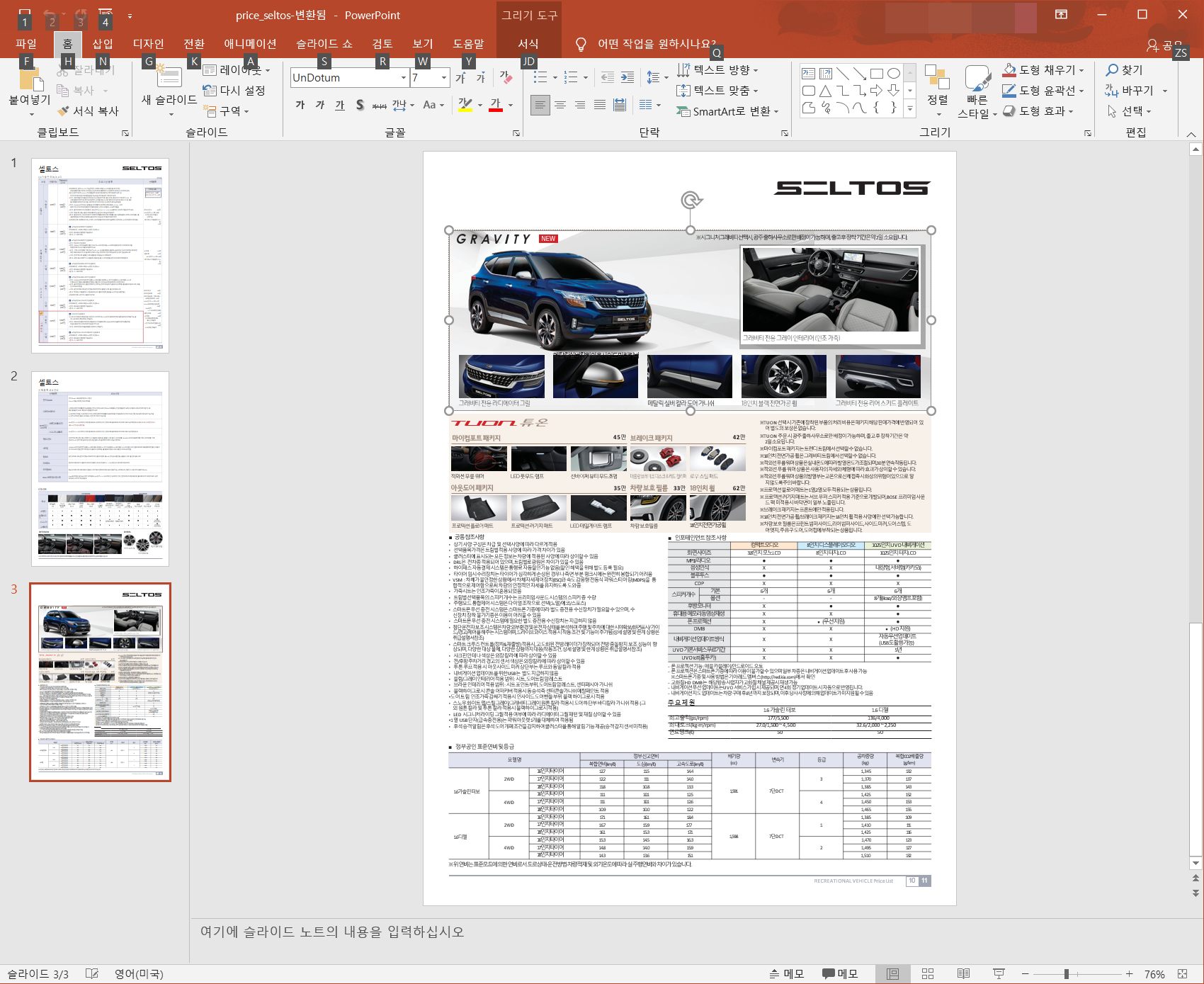
Task: Toggle Underline formatting
Action: coord(340,105)
